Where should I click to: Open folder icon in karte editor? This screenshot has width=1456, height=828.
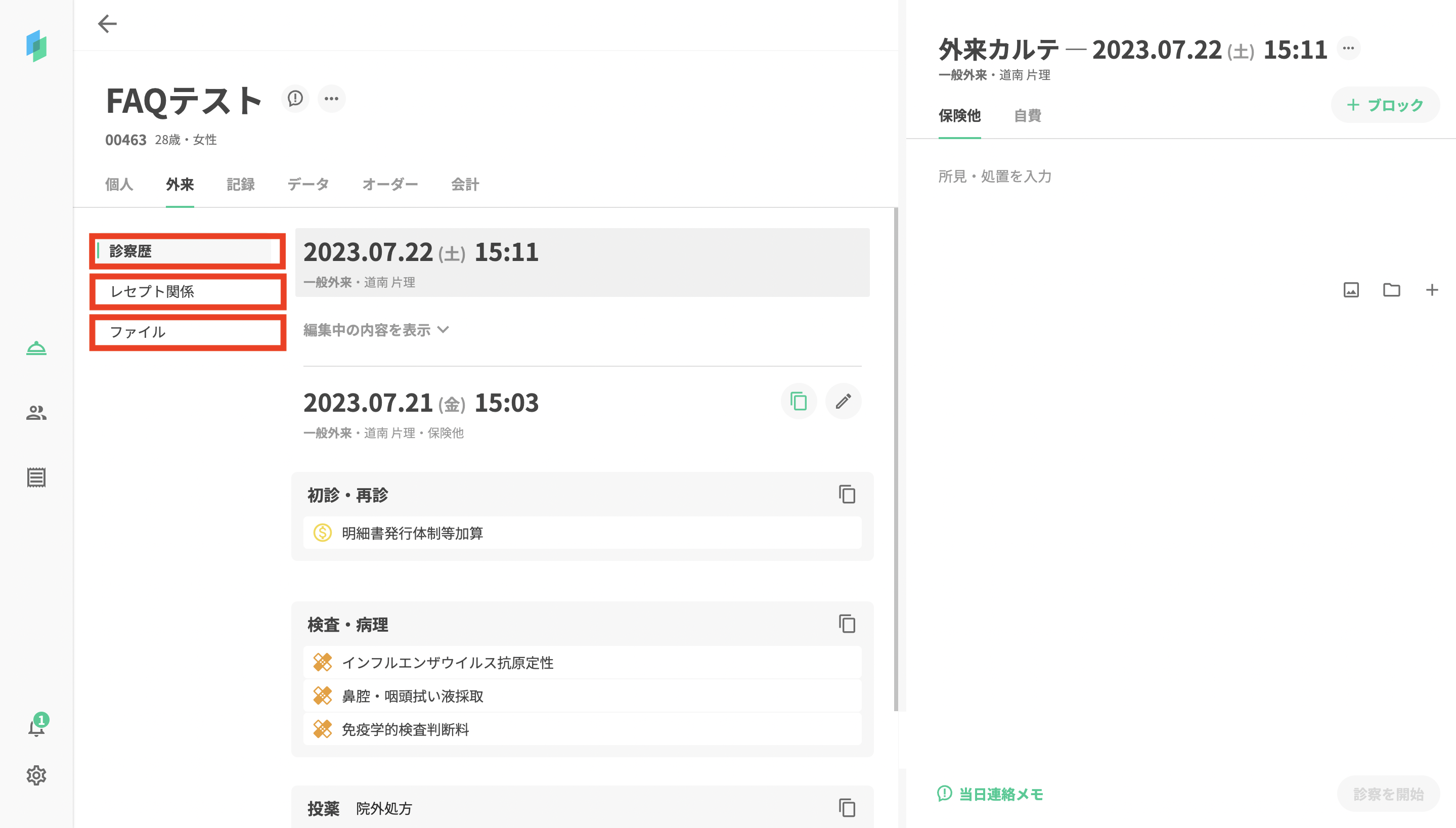point(1391,290)
